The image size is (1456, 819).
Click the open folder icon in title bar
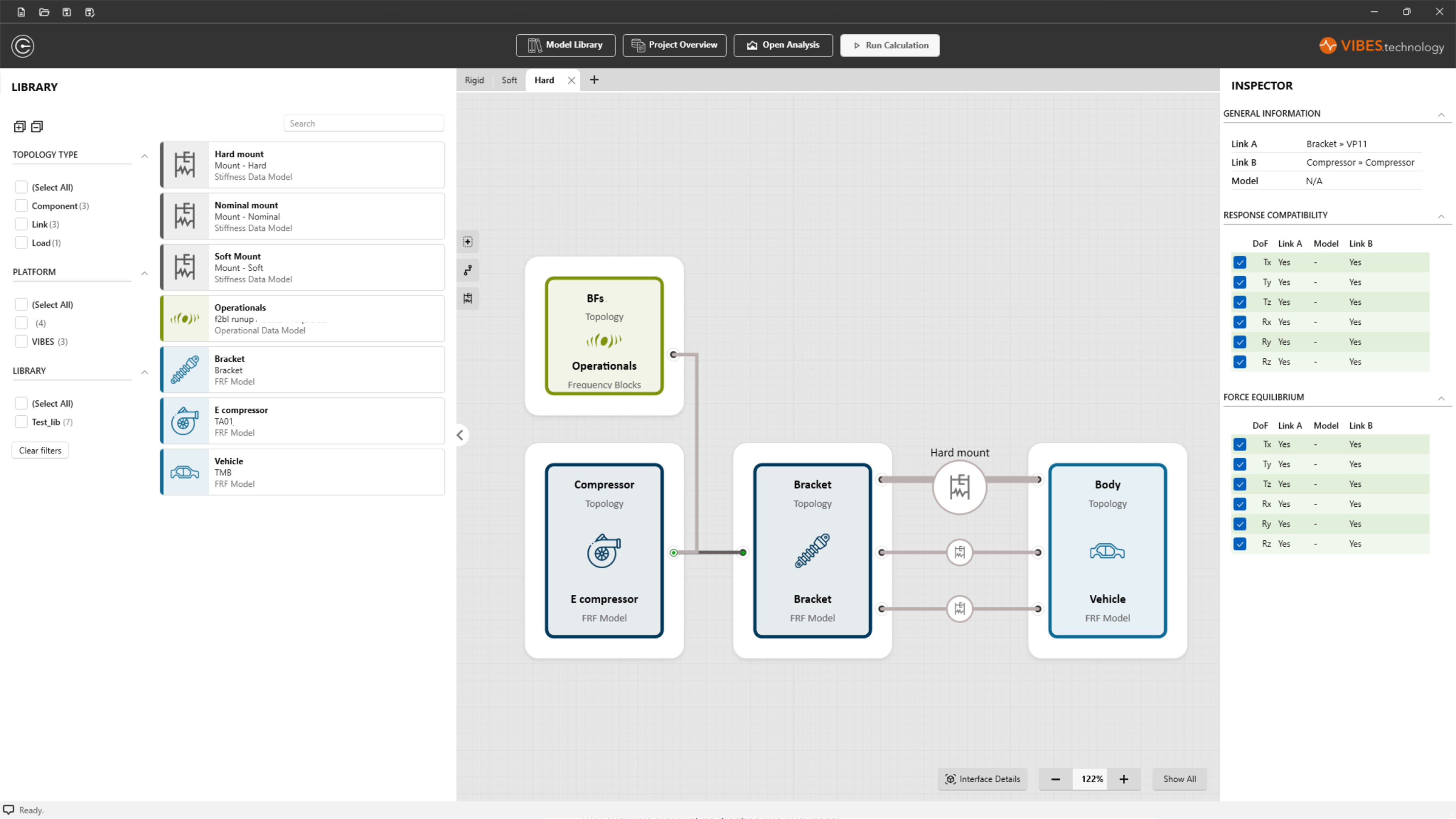click(x=44, y=12)
